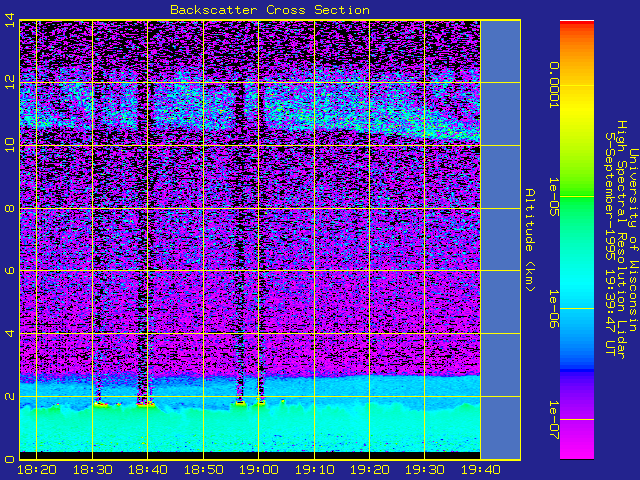Click the 0.0001 color scale label

pyautogui.click(x=553, y=85)
